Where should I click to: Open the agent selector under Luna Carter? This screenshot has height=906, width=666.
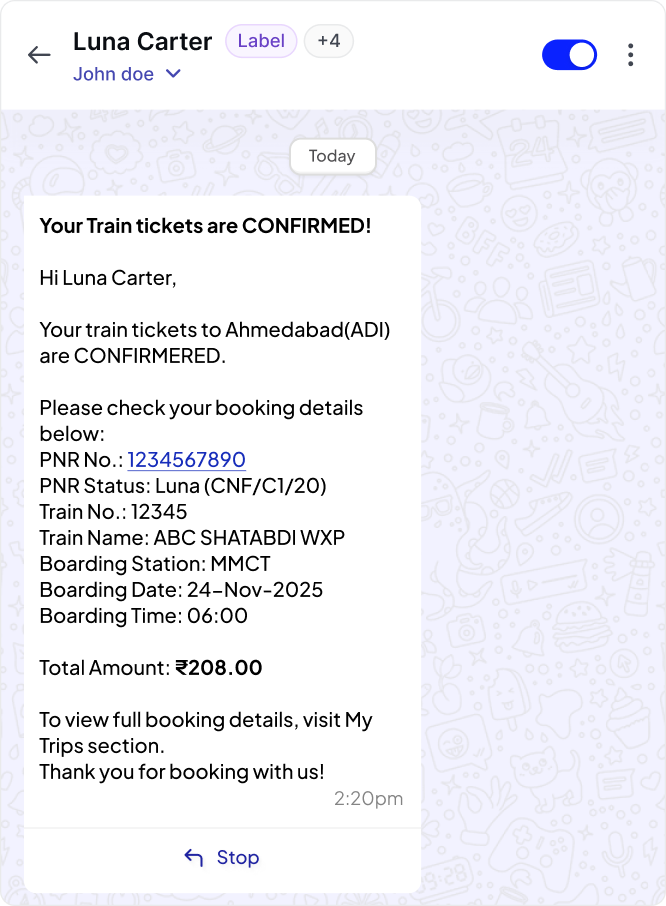(x=128, y=74)
